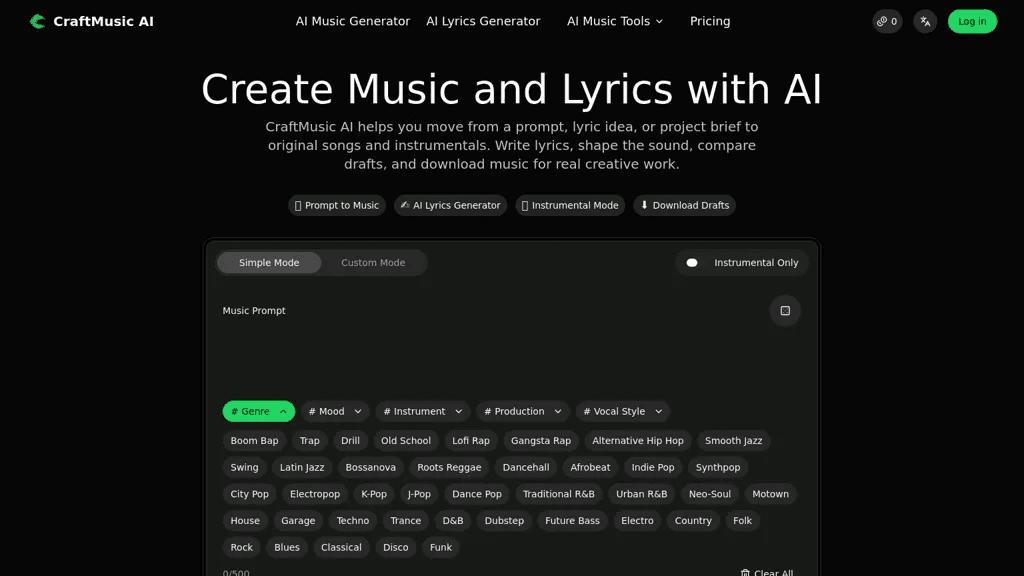Select the Bossanova genre tag
1024x576 pixels.
pos(370,468)
